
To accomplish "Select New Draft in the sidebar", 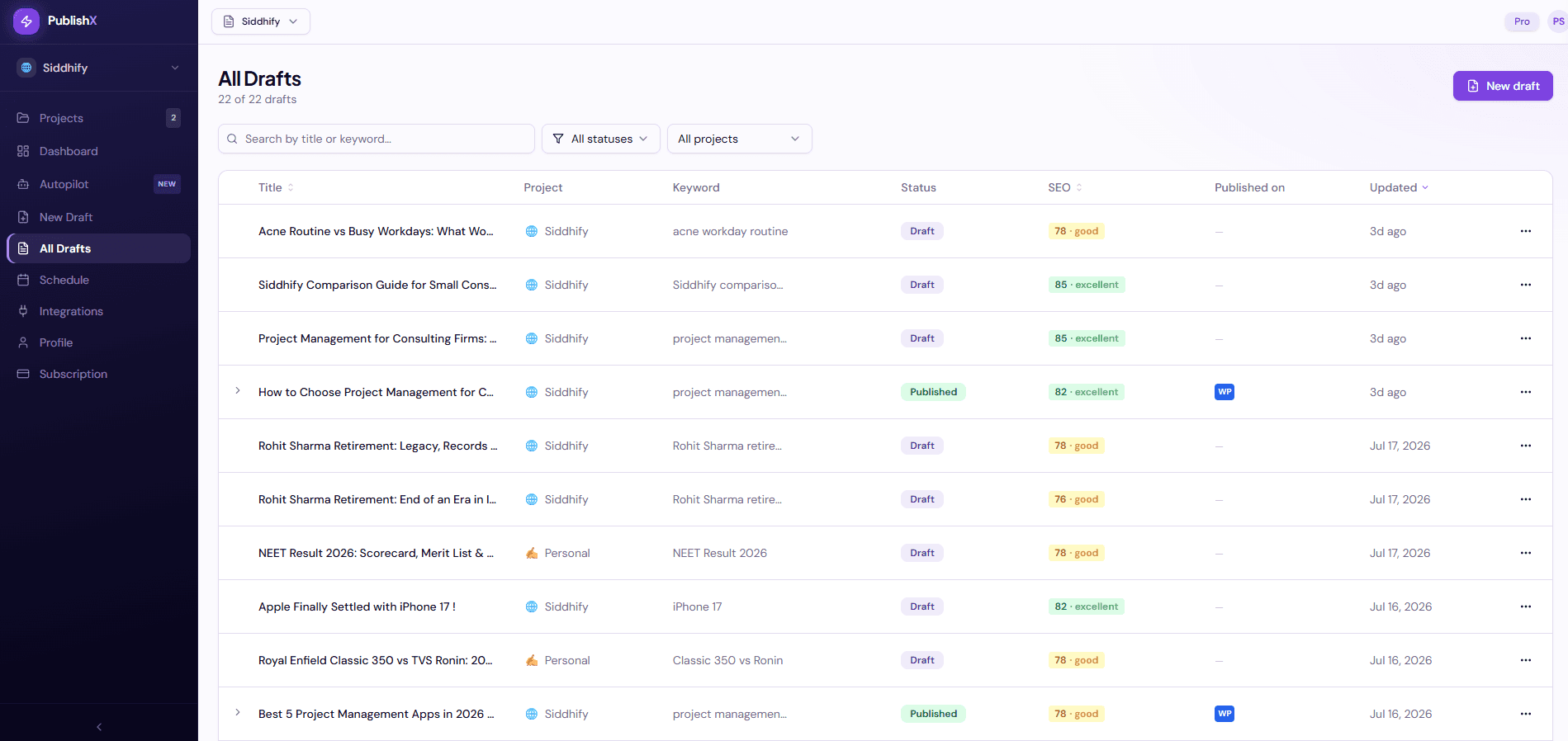I will [x=99, y=217].
